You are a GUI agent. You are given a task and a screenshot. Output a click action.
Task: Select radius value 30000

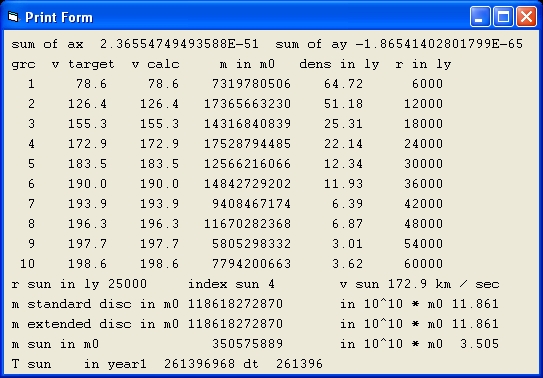(424, 164)
